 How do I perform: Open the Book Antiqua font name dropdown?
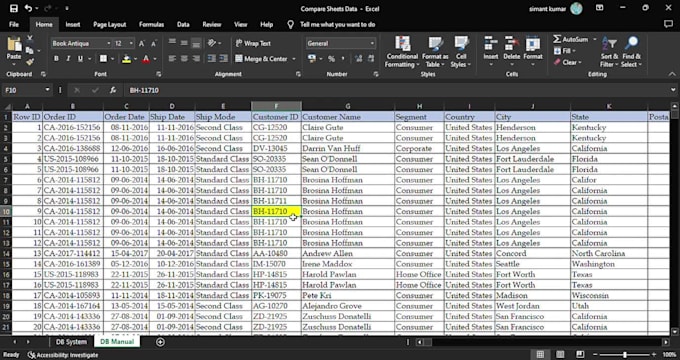108,43
